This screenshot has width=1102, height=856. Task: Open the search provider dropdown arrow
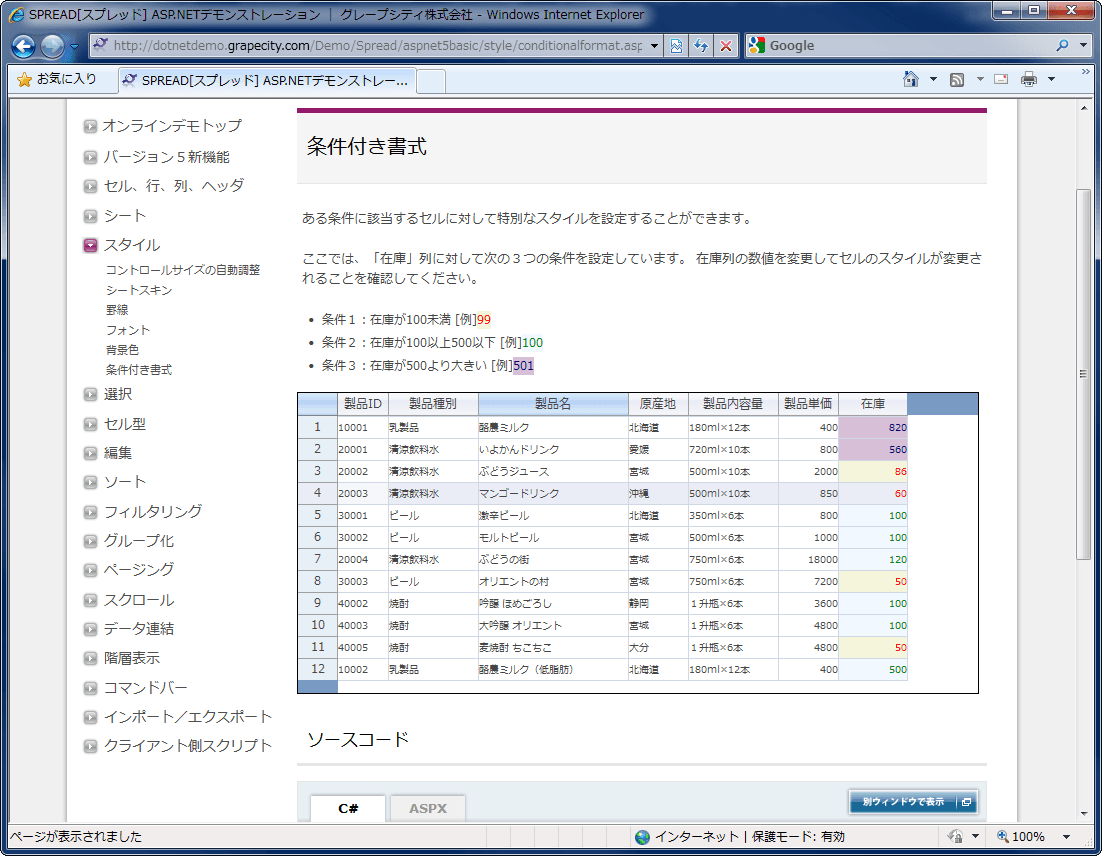(1083, 46)
